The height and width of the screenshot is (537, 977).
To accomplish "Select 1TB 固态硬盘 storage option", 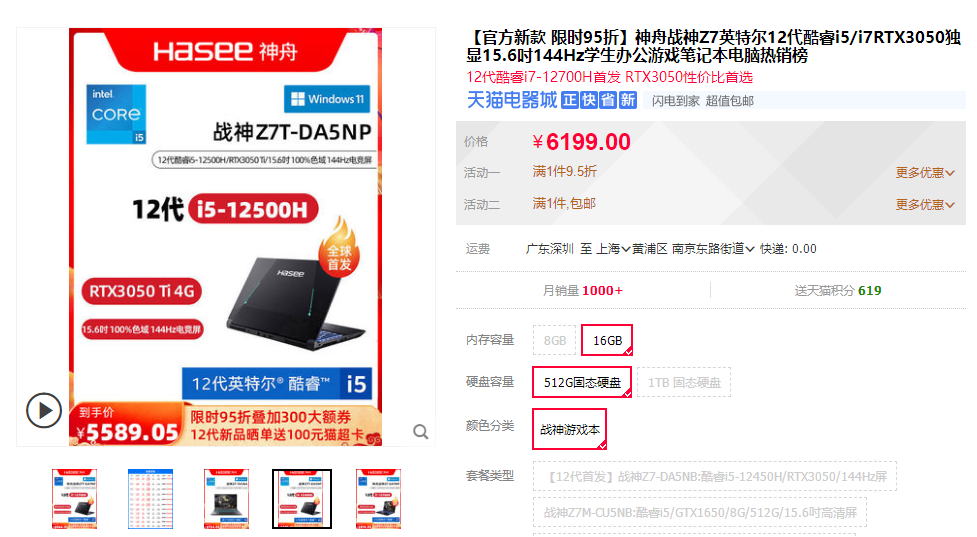I will click(684, 382).
